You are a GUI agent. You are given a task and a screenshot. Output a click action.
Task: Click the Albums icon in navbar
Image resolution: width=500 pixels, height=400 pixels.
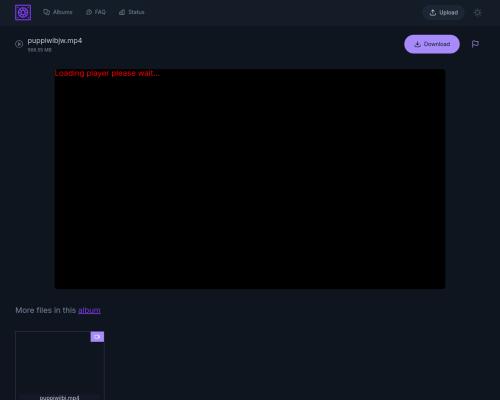(47, 12)
